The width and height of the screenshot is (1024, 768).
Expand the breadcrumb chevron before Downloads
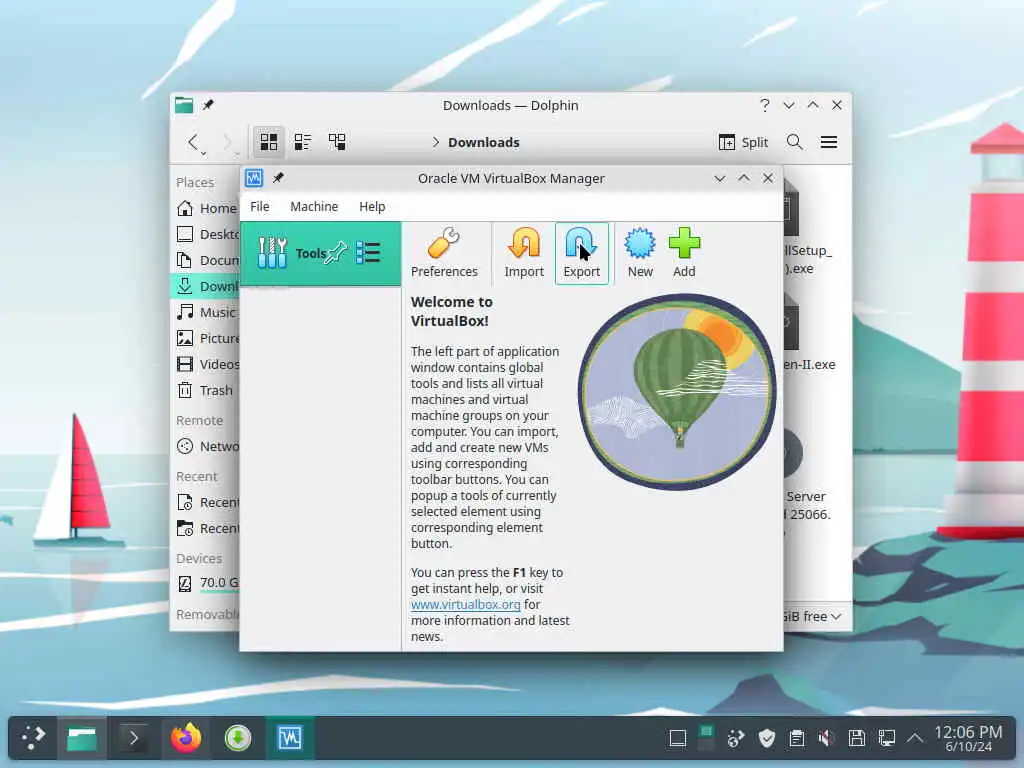click(436, 142)
